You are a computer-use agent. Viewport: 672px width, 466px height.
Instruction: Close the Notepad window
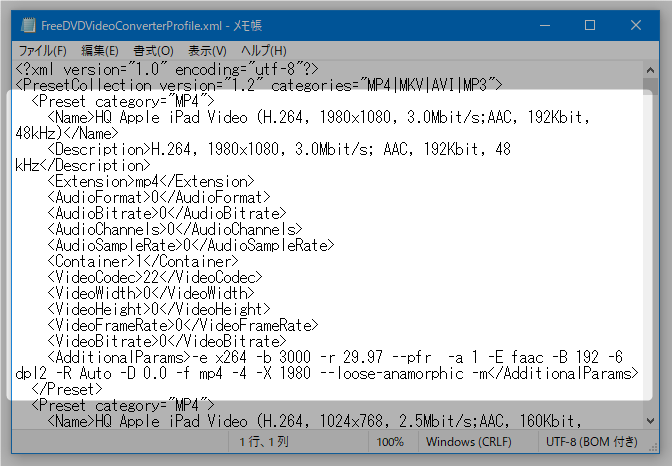point(636,25)
